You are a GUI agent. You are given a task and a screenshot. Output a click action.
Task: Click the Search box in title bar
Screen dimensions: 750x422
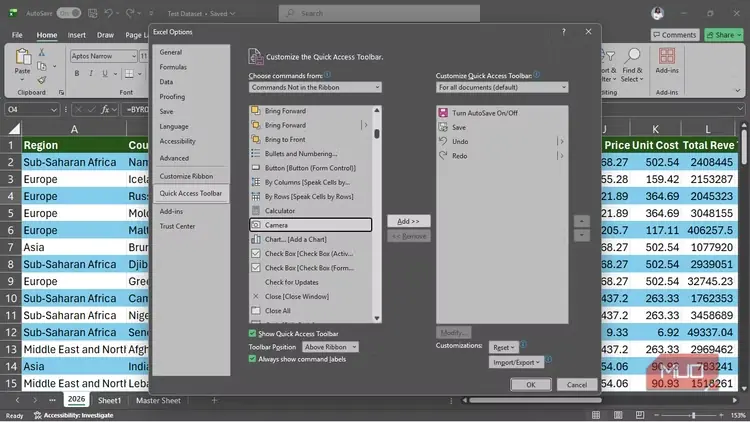point(379,13)
